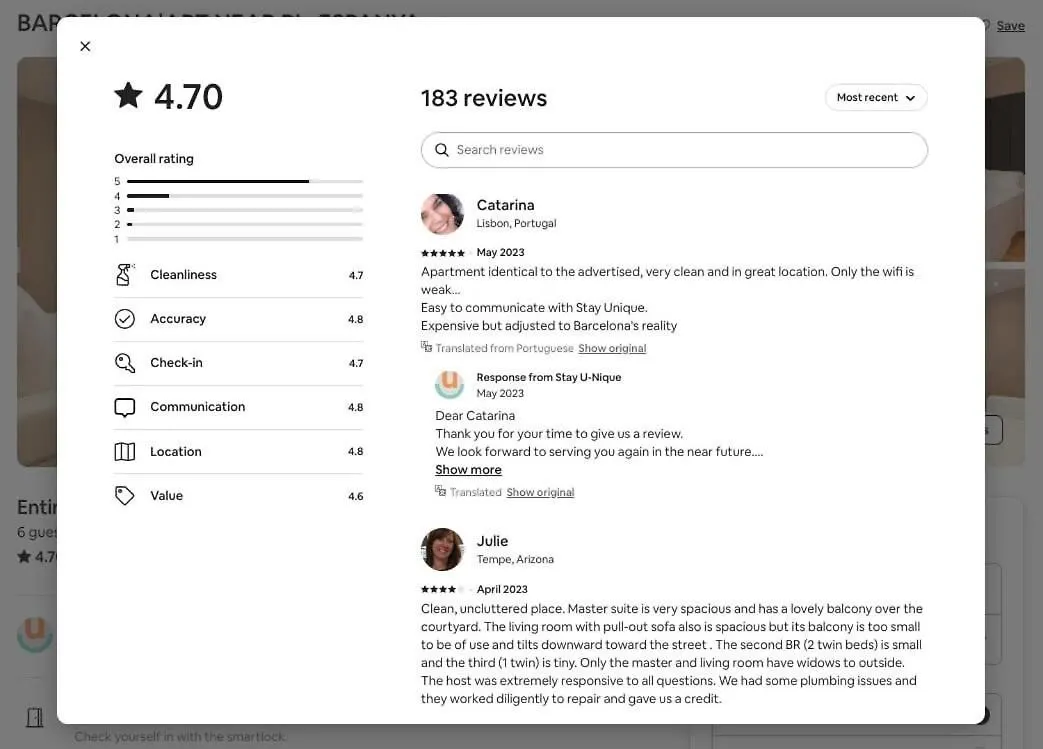Expand host response with Show more

468,470
